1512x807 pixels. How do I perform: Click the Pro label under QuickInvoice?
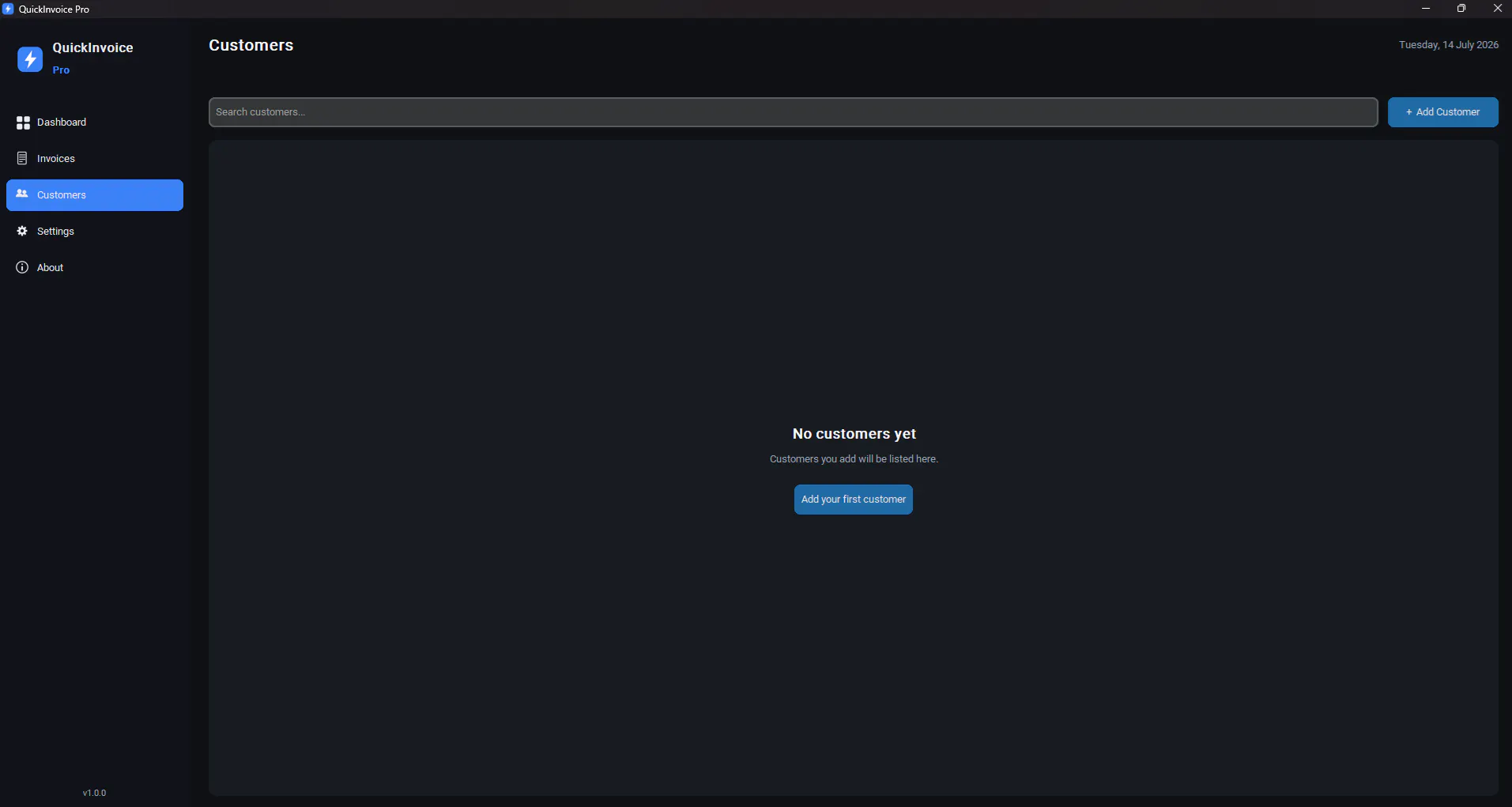61,70
